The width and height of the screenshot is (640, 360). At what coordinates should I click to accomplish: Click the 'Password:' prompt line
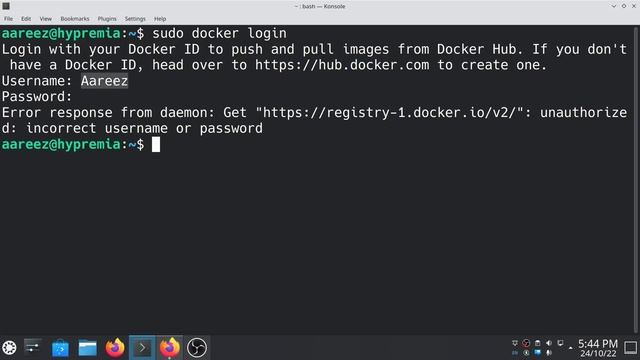click(x=37, y=97)
